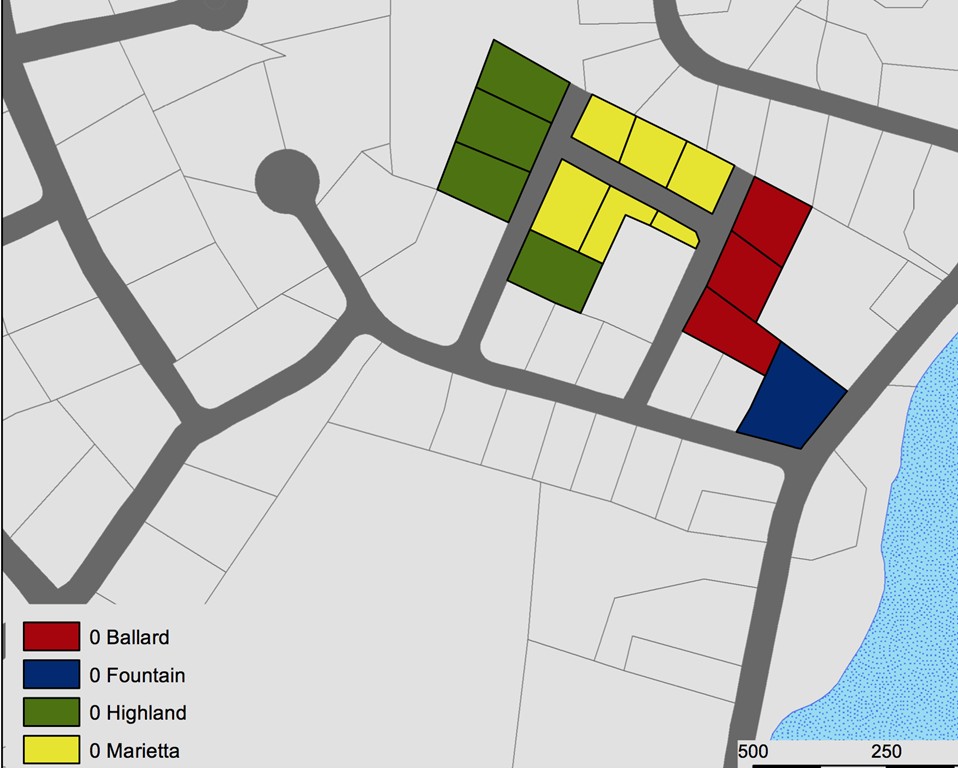Select the topmost green Highland parcel
Image resolution: width=958 pixels, height=768 pixels.
522,81
